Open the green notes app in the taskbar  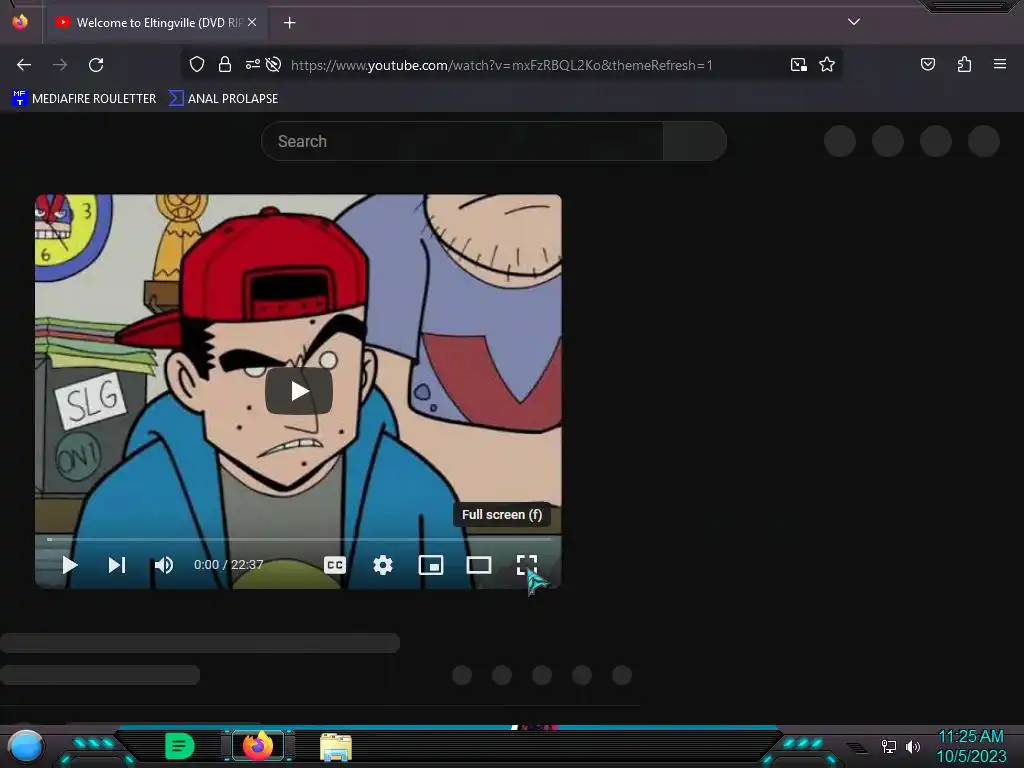(180, 746)
